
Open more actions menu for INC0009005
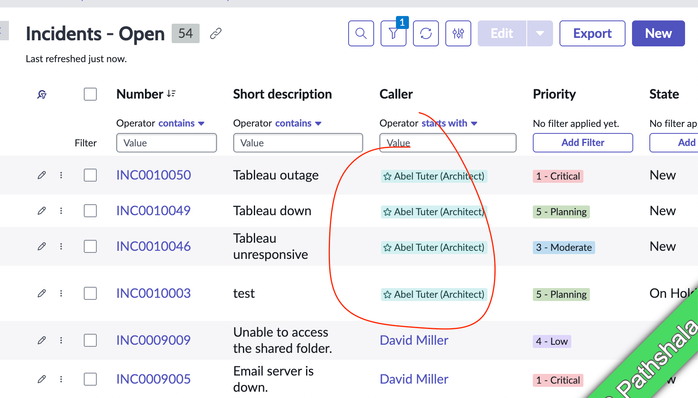61,379
